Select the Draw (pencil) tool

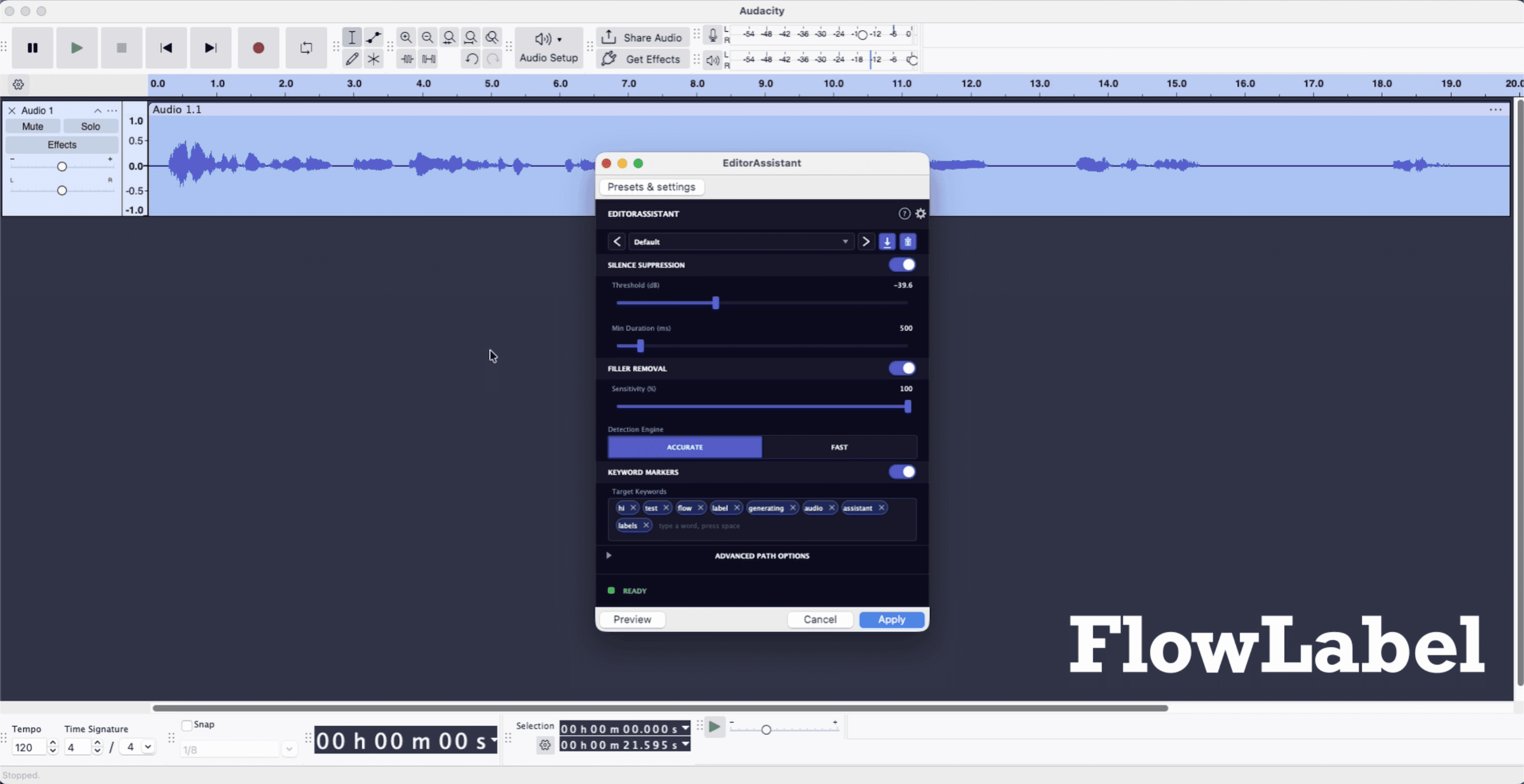[x=352, y=58]
